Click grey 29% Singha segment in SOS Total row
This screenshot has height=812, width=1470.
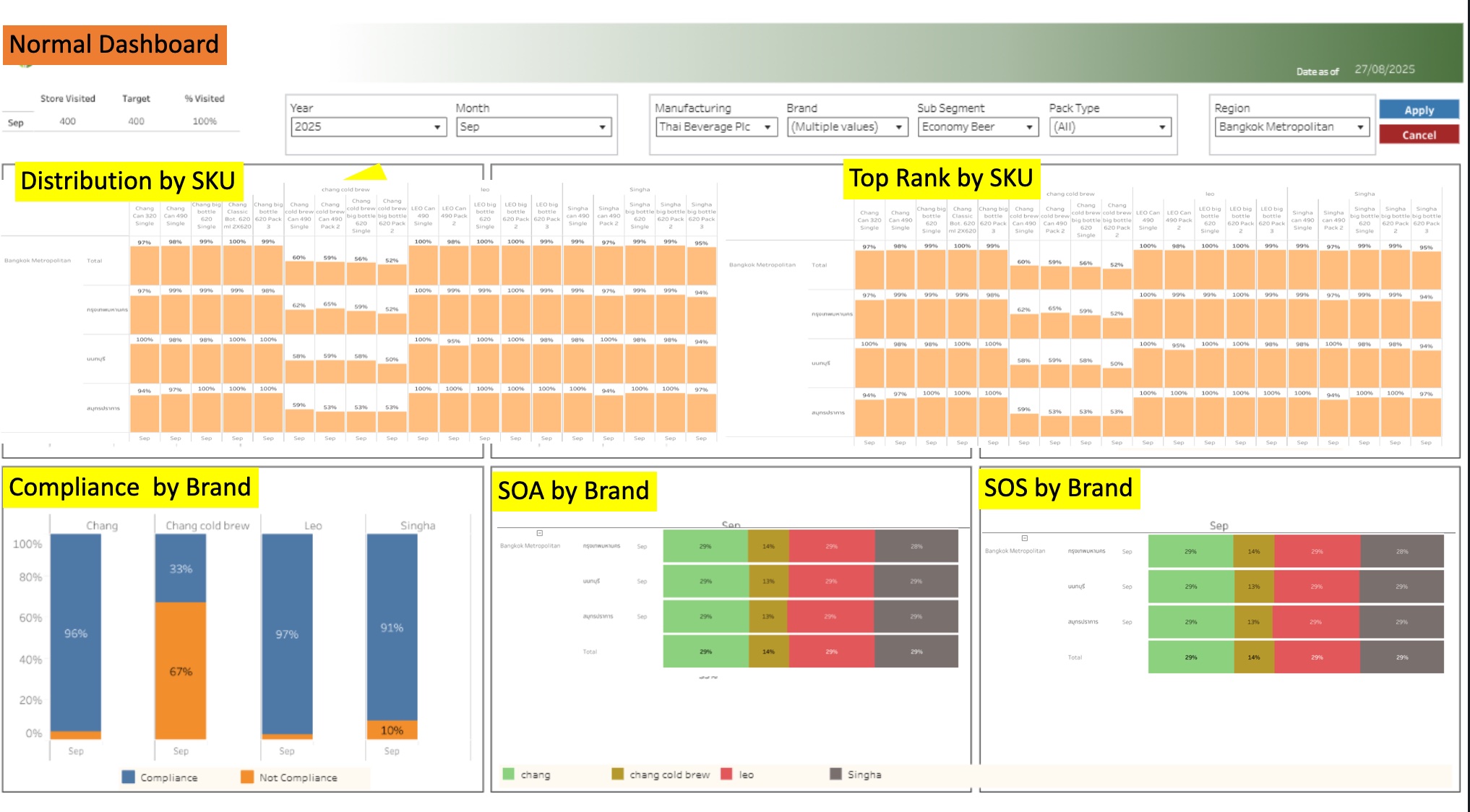[x=1402, y=657]
